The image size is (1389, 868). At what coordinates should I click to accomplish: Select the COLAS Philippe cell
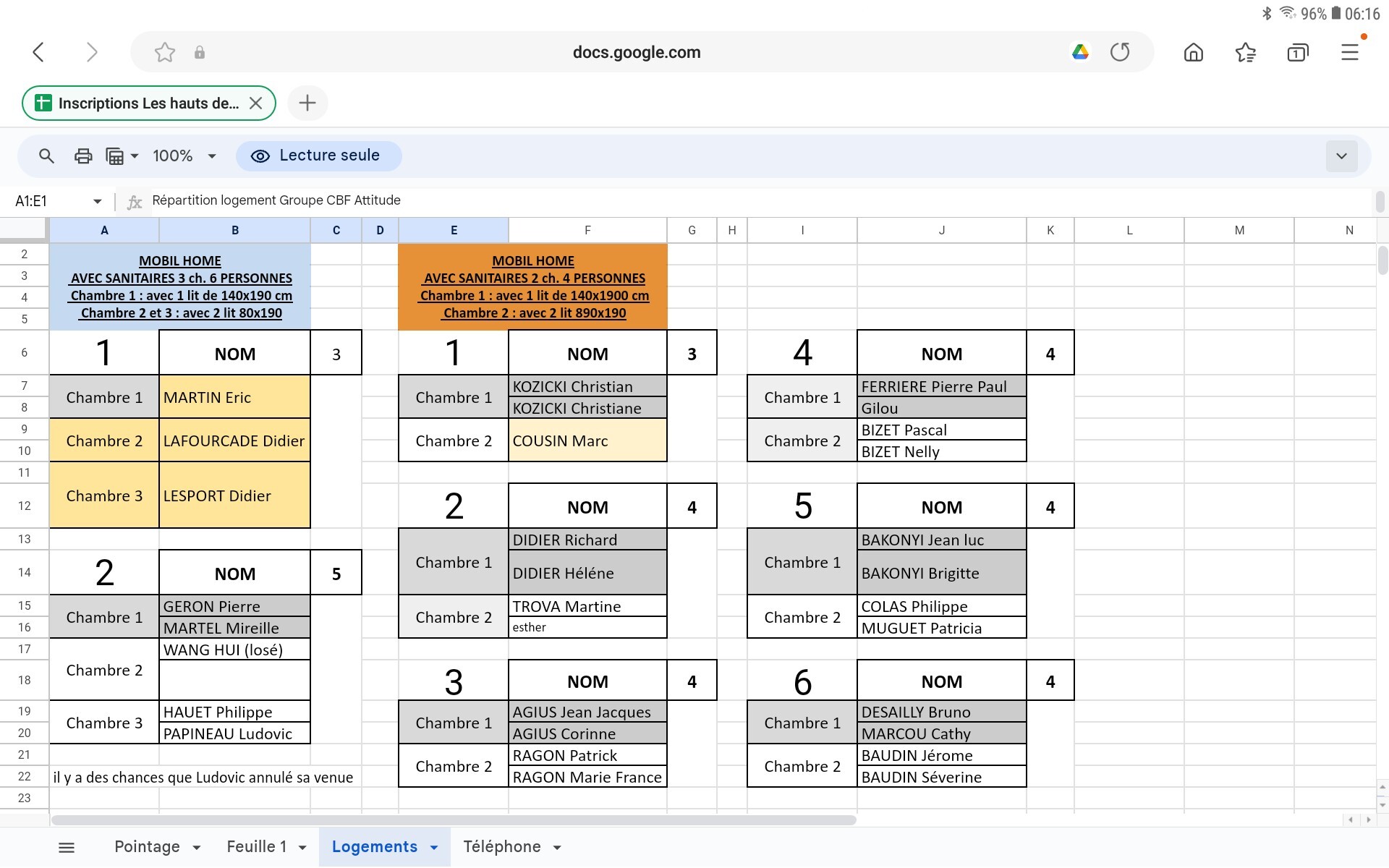941,605
